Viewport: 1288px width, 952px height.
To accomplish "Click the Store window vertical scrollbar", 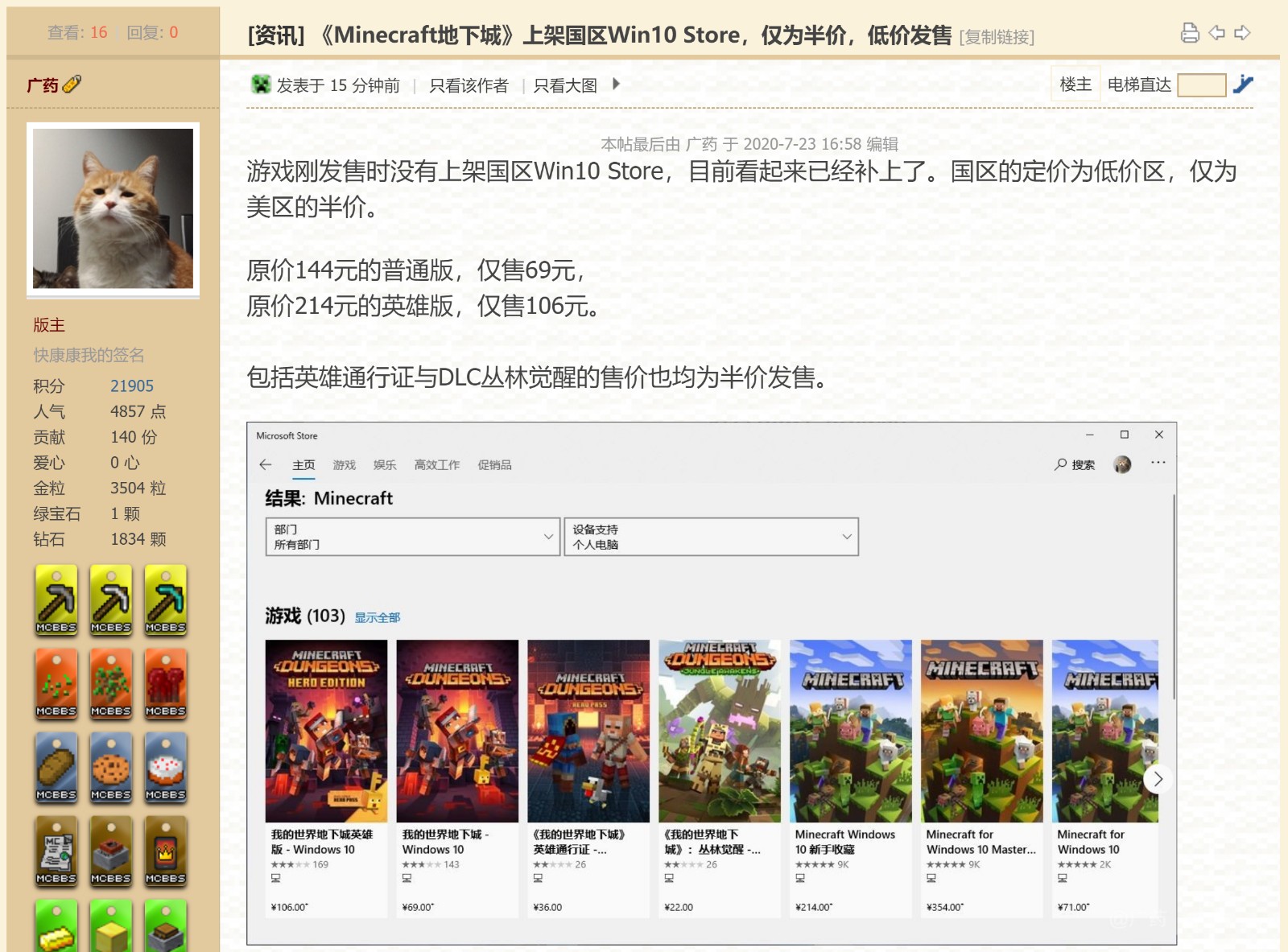I will click(x=1174, y=596).
